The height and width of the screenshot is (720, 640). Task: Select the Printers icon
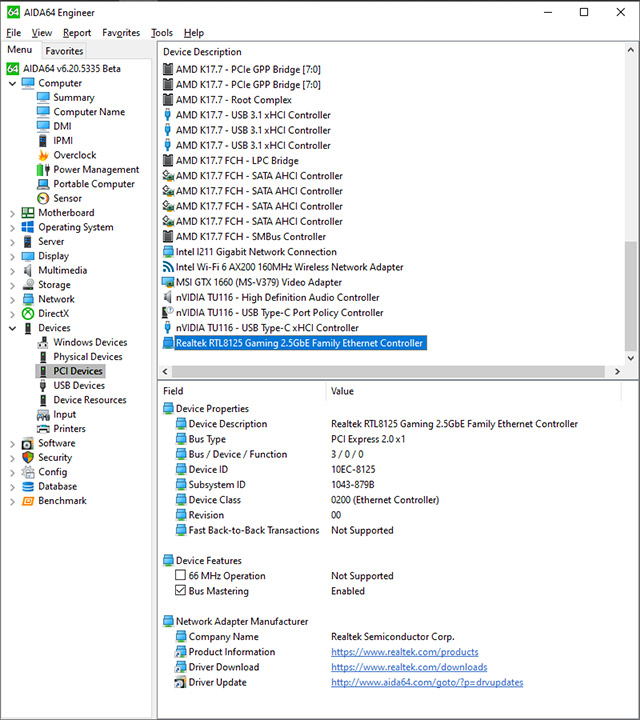click(43, 428)
